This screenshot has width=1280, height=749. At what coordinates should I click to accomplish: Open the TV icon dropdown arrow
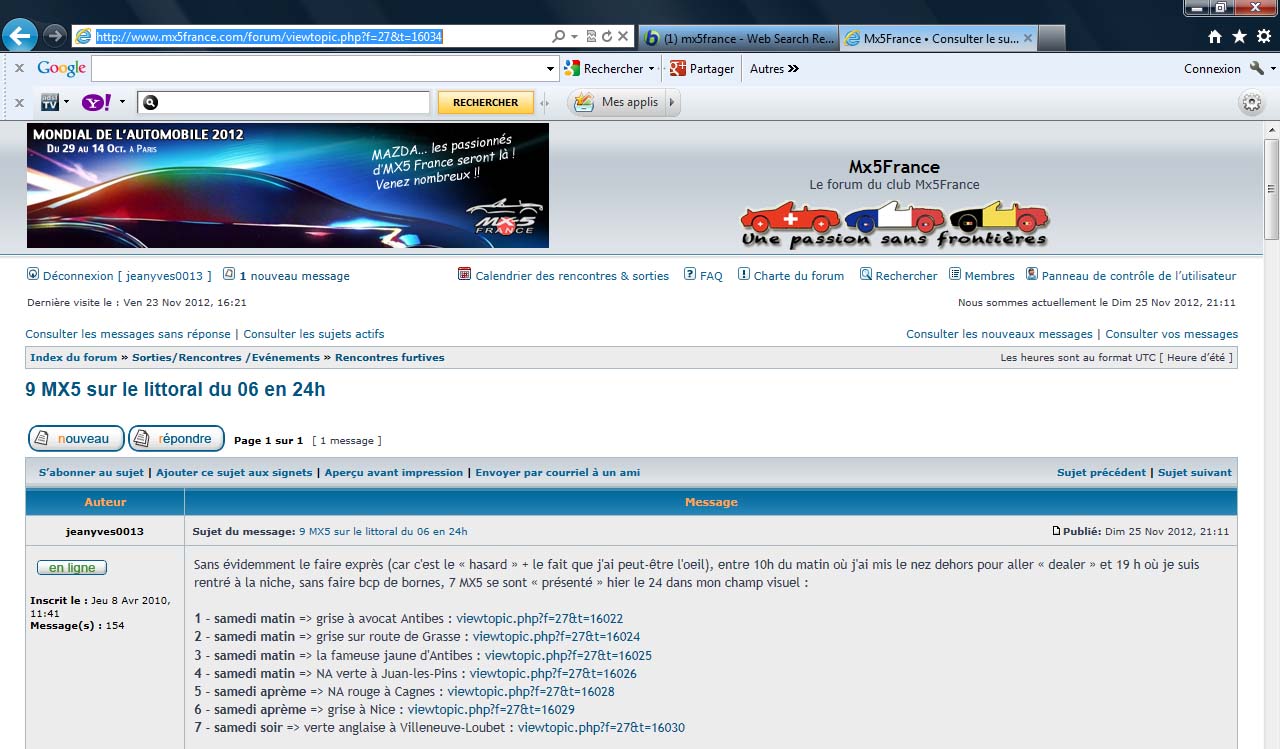point(66,102)
